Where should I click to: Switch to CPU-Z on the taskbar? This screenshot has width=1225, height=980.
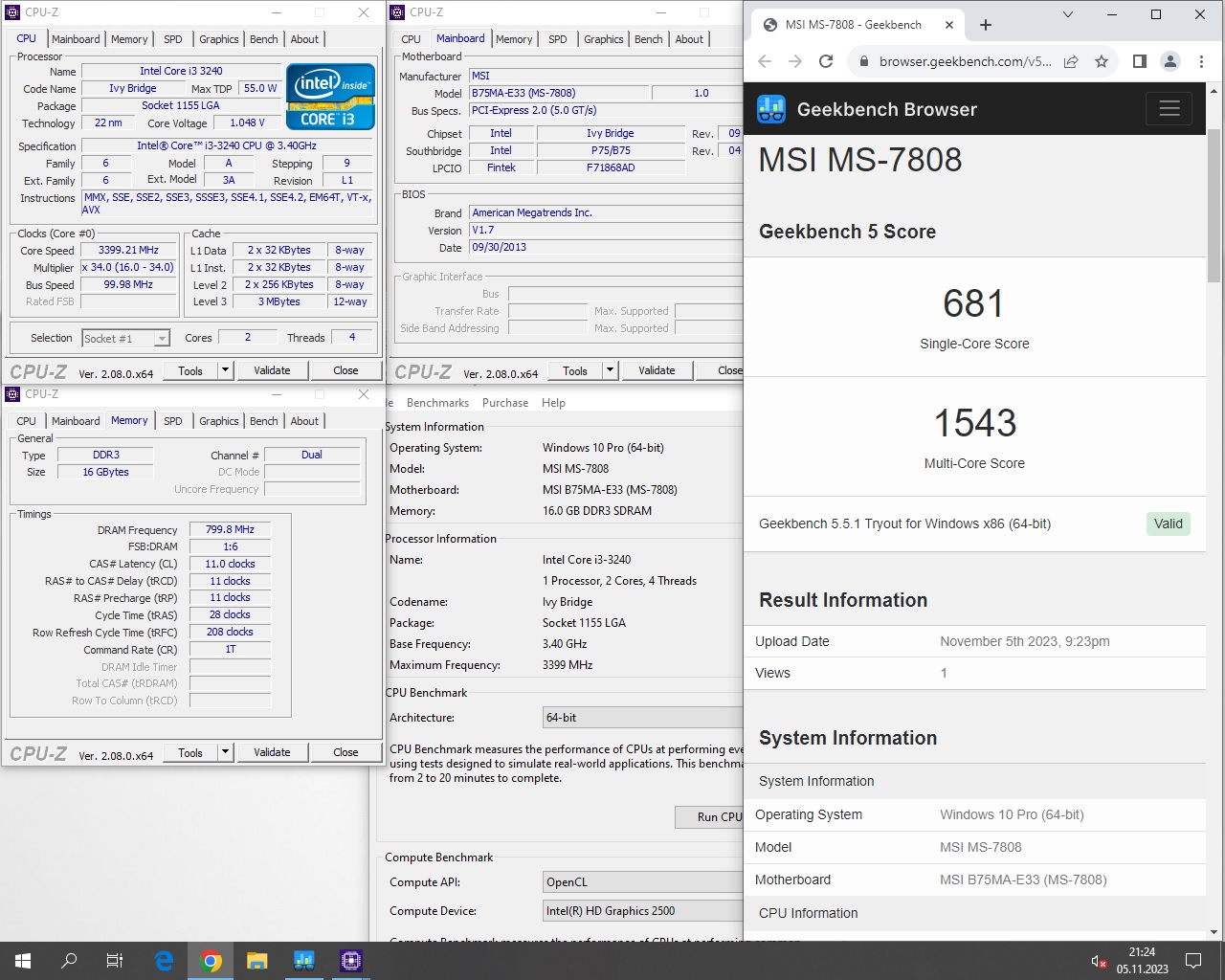pos(350,961)
